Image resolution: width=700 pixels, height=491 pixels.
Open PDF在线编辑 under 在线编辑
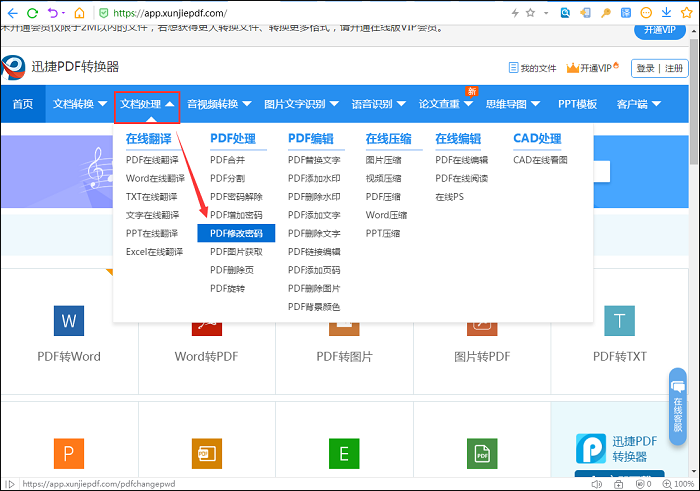(462, 160)
